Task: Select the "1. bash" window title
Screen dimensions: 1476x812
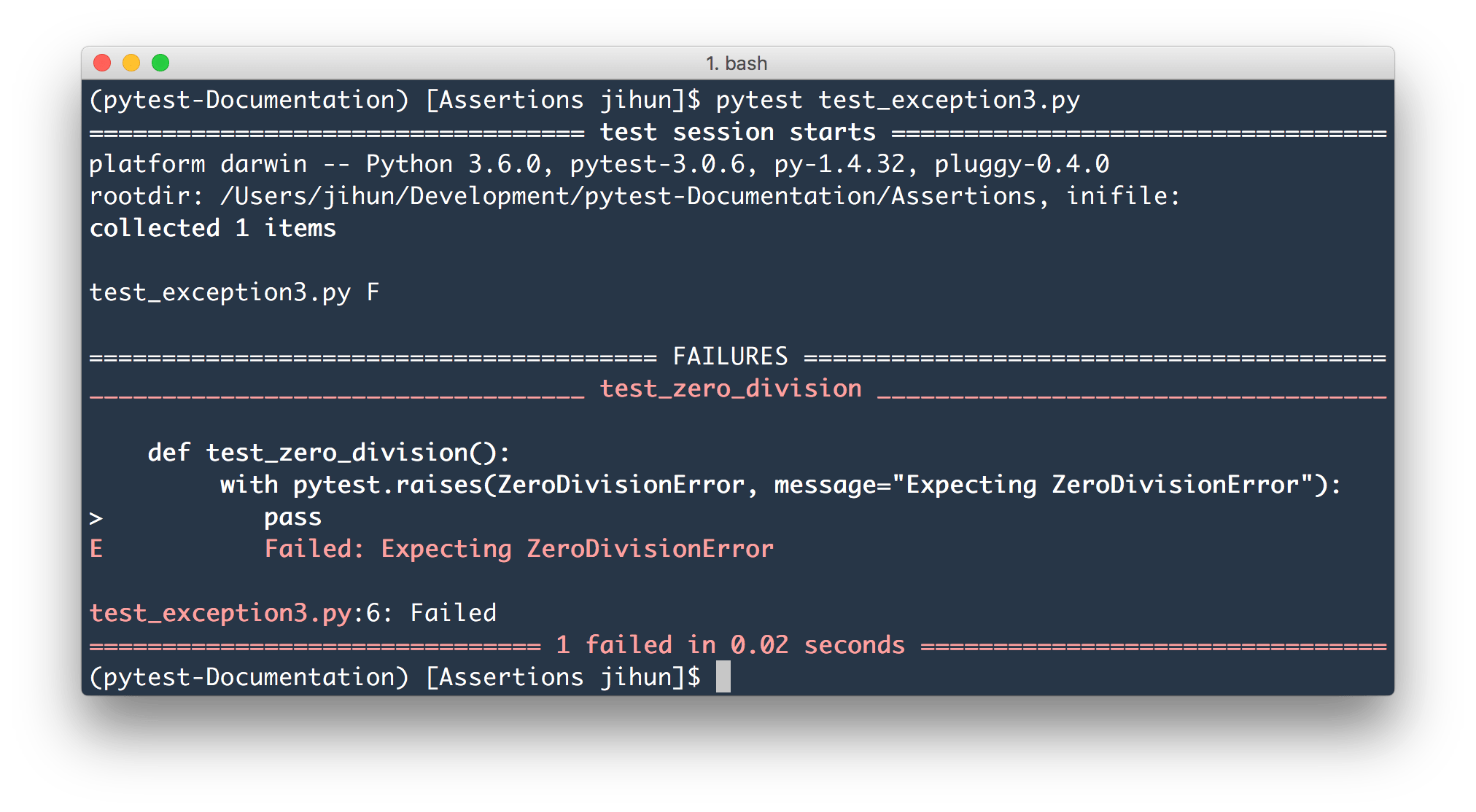Action: point(737,63)
